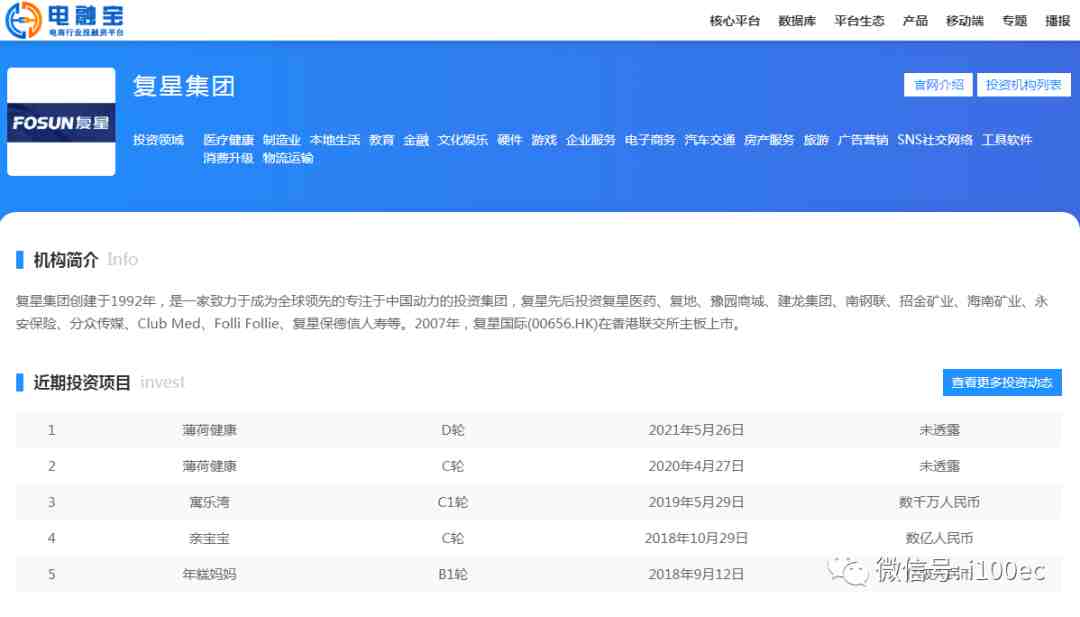Open the 产品 menu
The width and height of the screenshot is (1080, 617).
pyautogui.click(x=915, y=21)
